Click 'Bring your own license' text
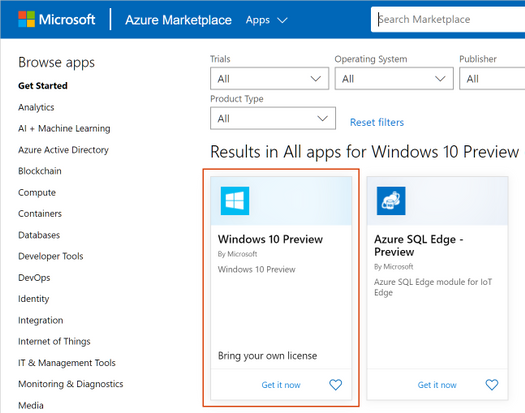This screenshot has height=413, width=525. point(268,356)
